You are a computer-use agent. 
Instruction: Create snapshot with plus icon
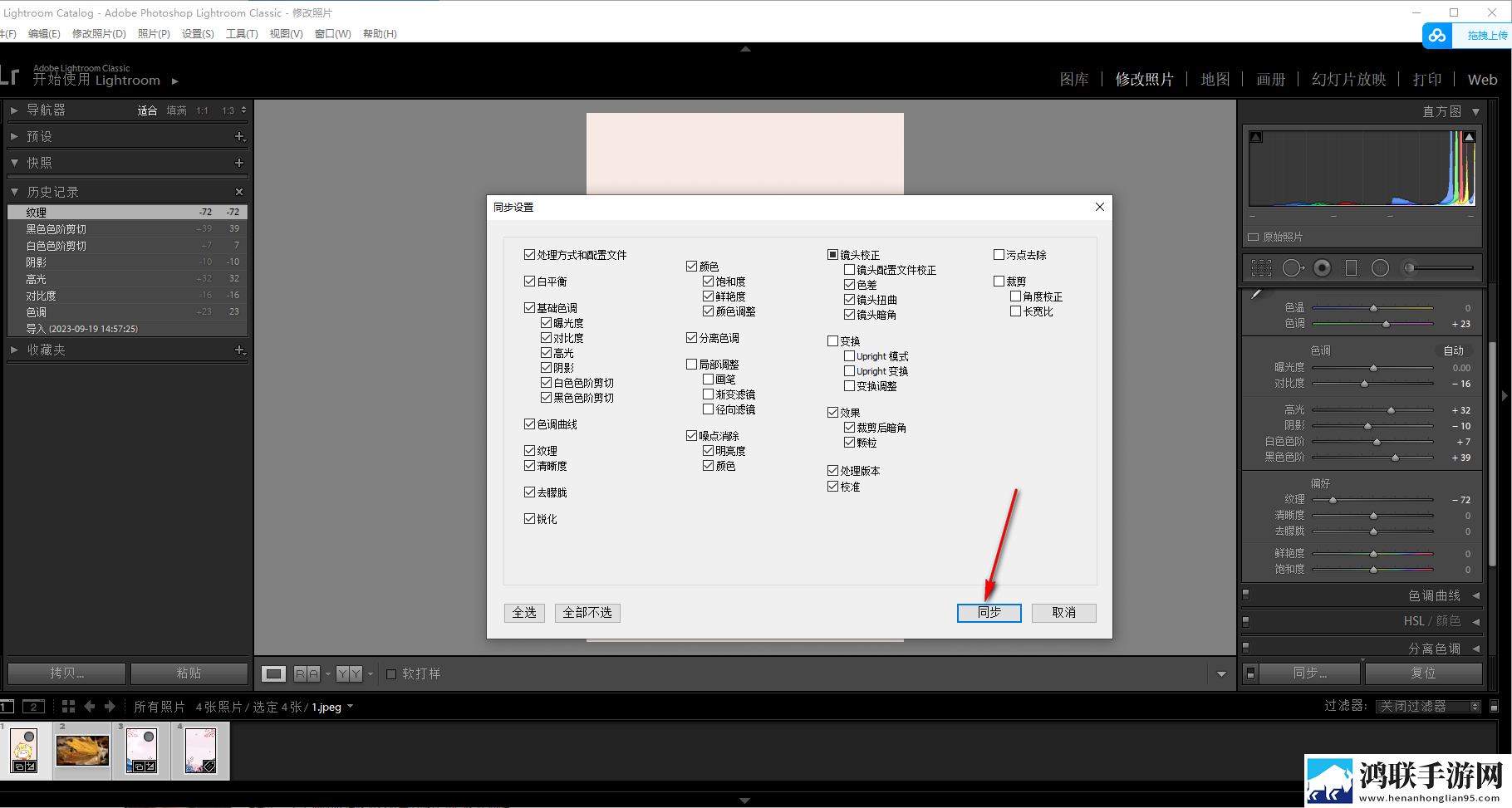[x=239, y=163]
